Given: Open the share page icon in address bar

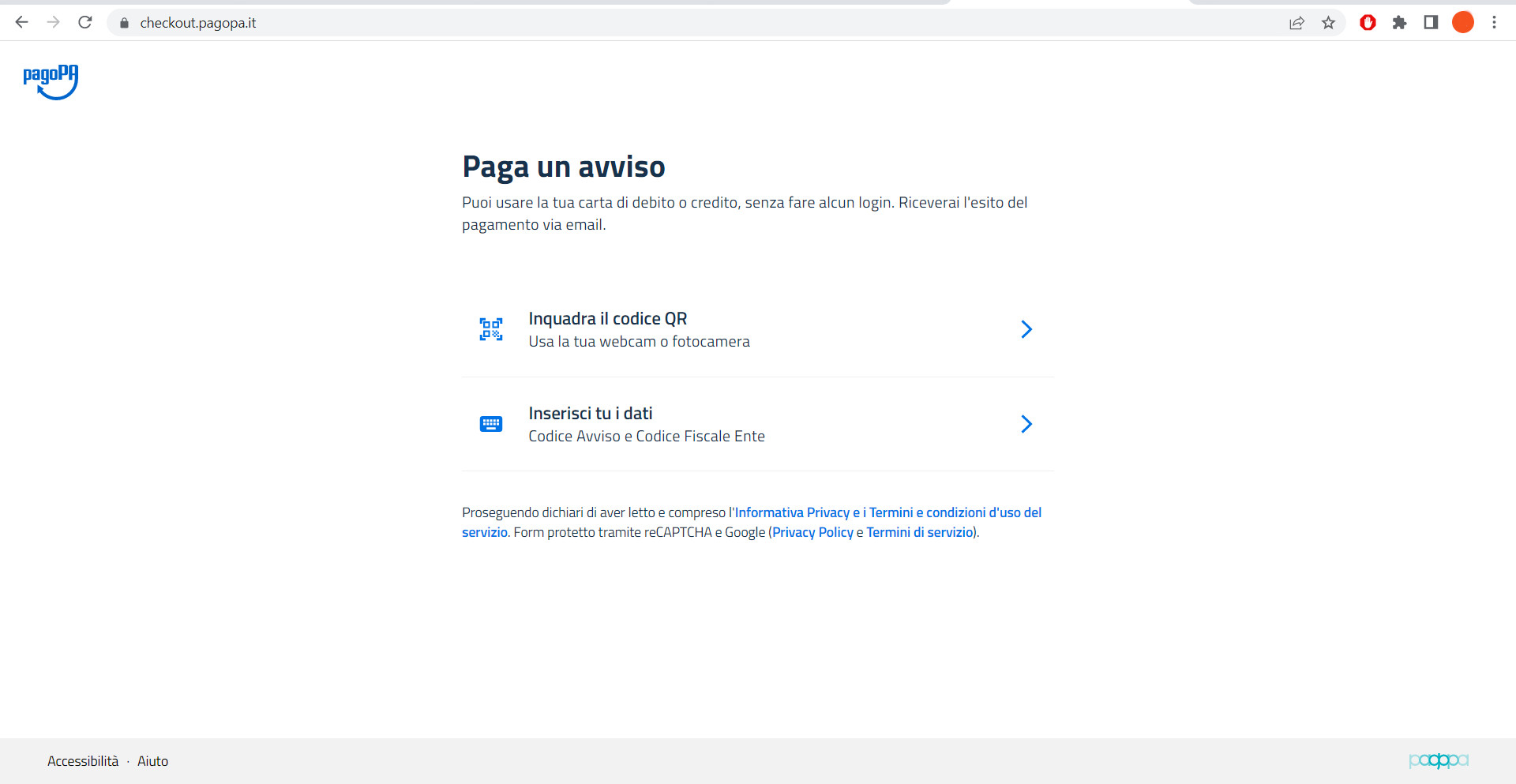Looking at the screenshot, I should 1296,23.
